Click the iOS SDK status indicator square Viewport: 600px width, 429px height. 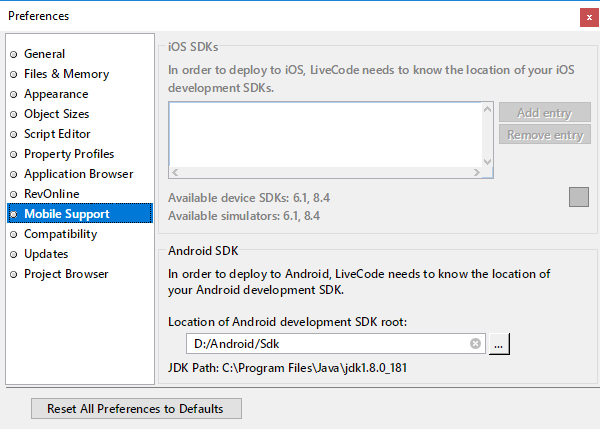click(579, 197)
